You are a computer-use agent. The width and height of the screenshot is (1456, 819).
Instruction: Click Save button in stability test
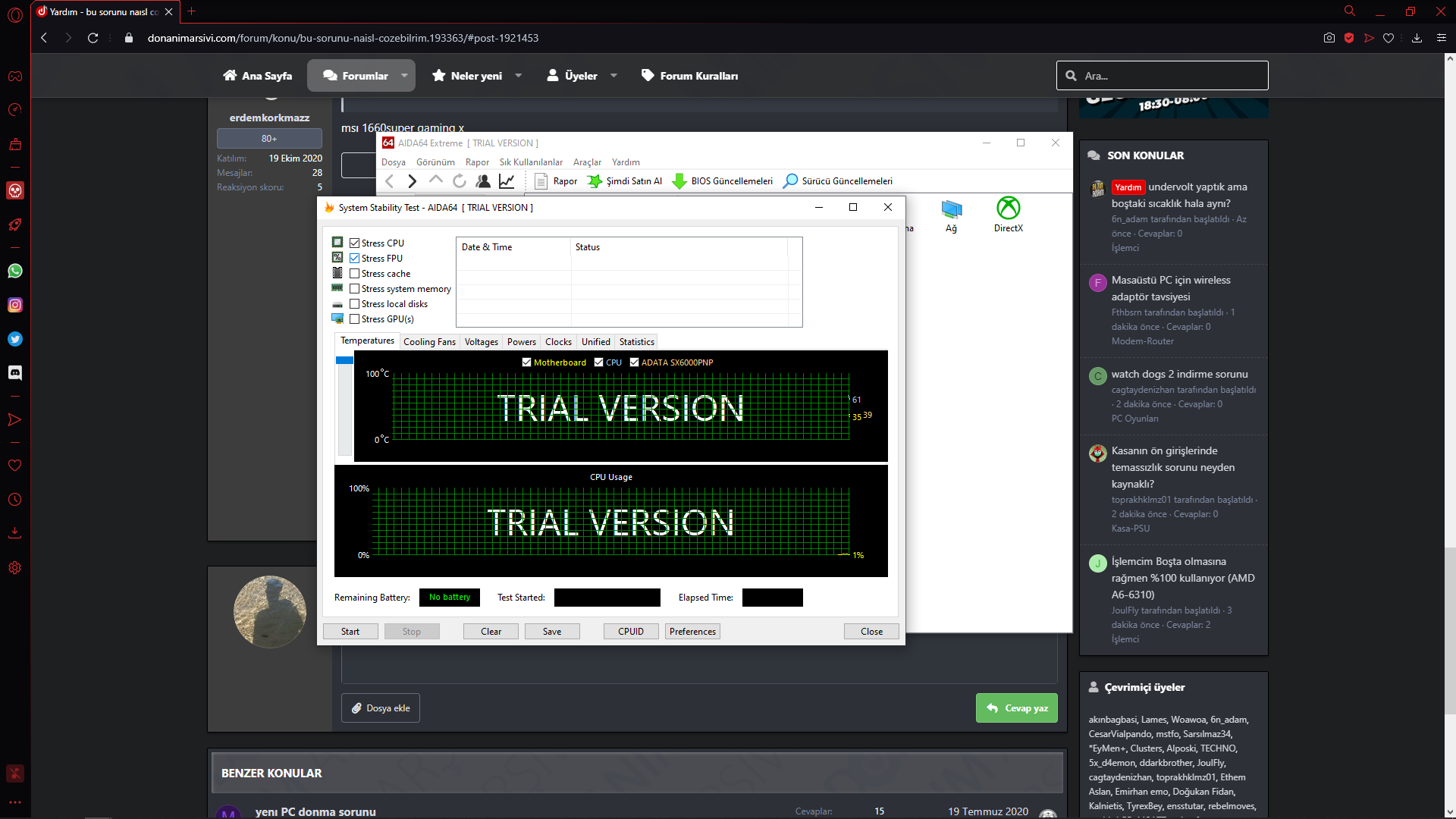click(552, 632)
